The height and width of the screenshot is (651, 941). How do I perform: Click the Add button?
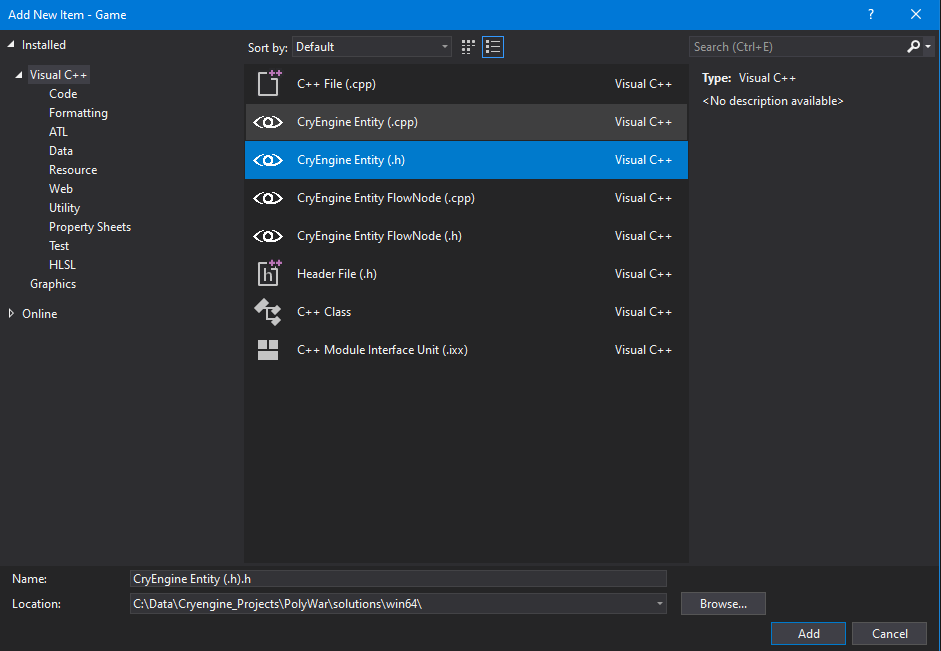[808, 634]
